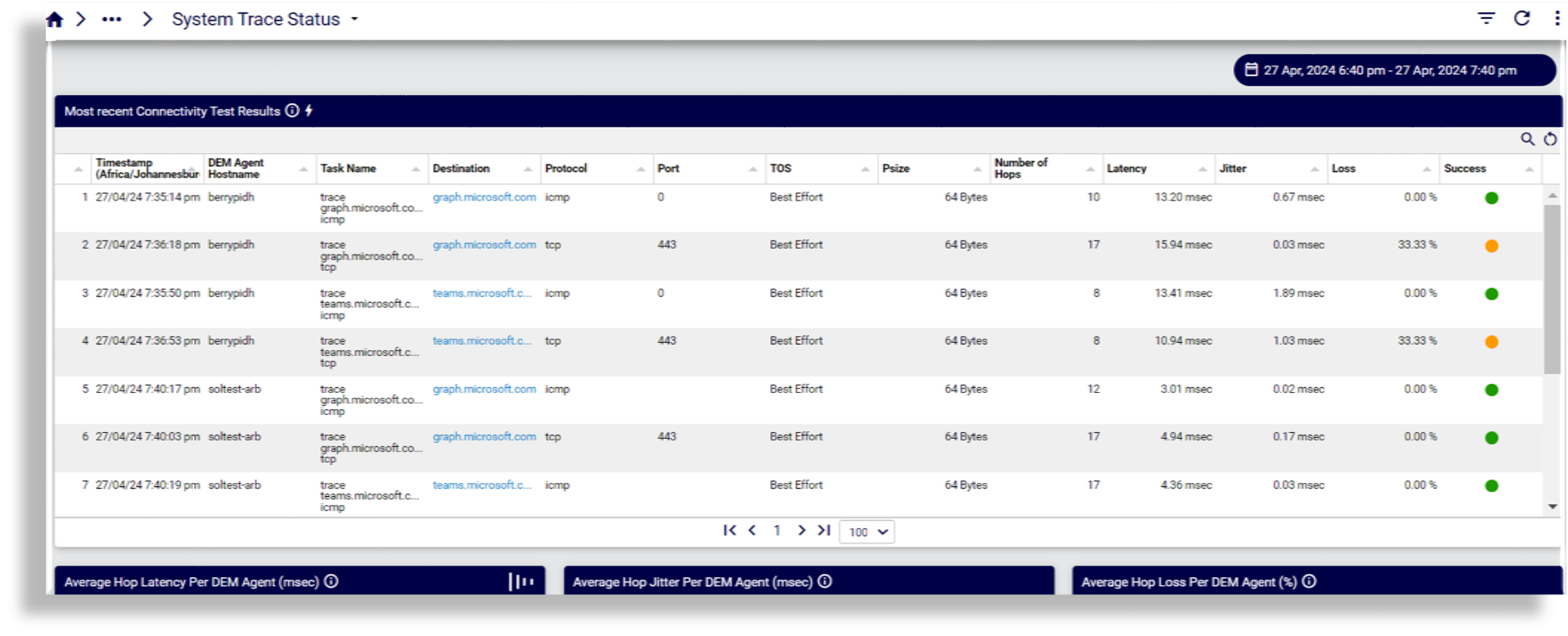
Task: Search the connectivity results table
Action: click(1527, 139)
